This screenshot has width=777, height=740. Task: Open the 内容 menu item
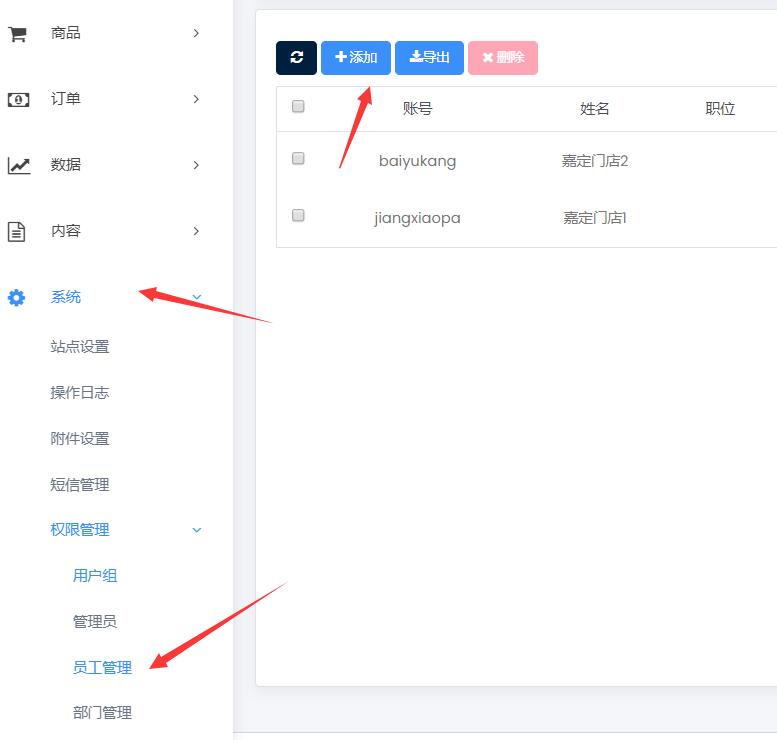65,230
